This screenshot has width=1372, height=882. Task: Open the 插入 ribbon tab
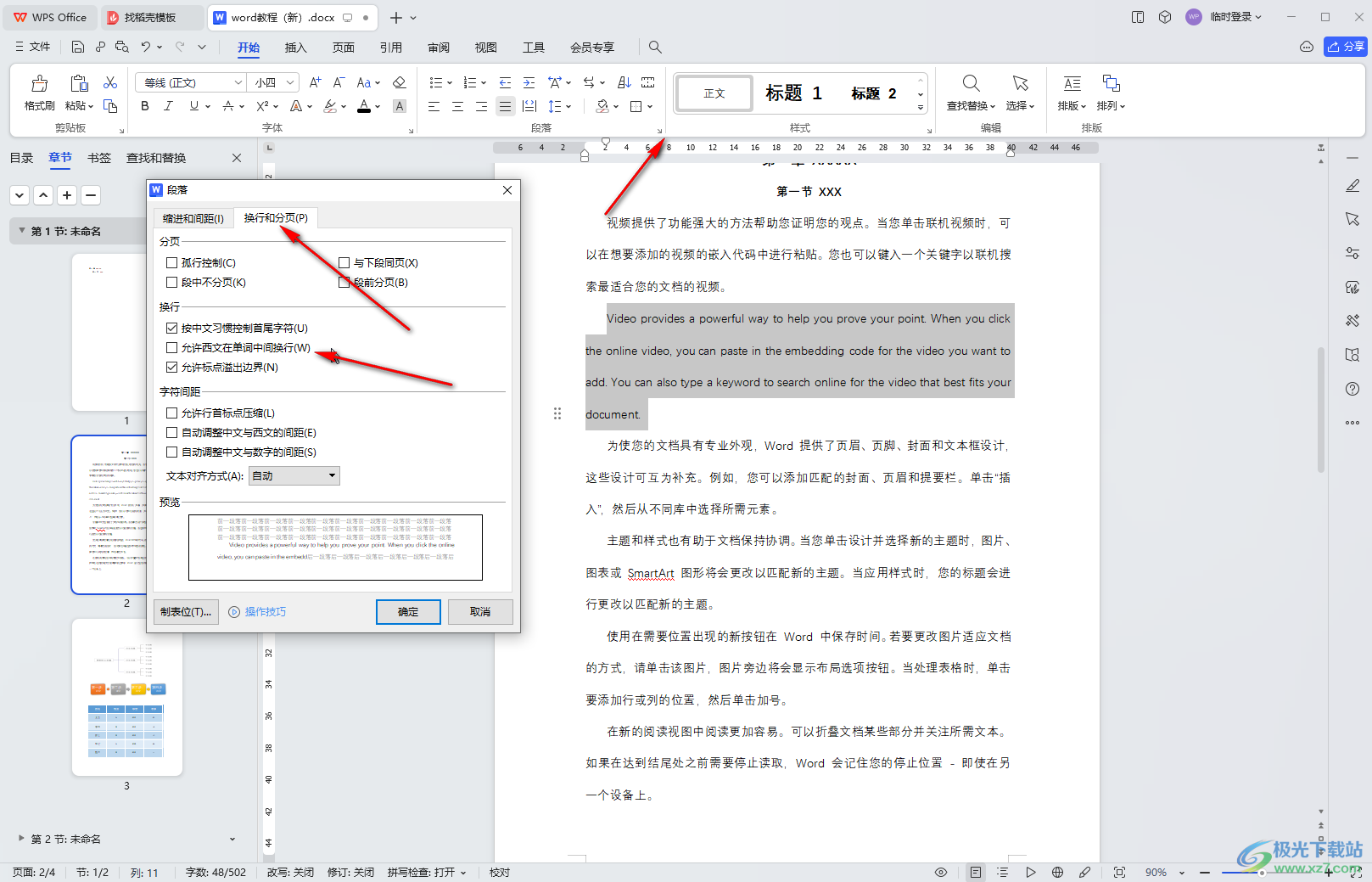point(295,48)
